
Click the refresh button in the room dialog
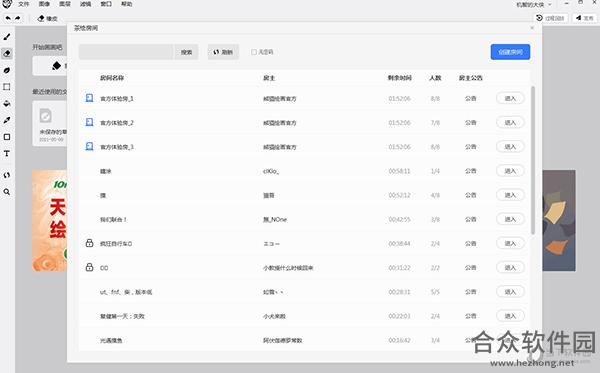coord(223,52)
